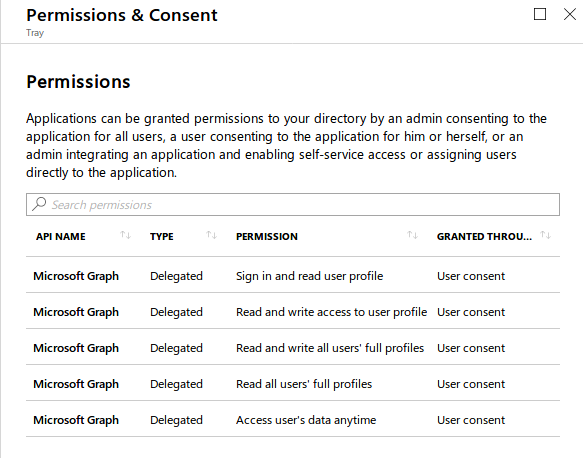Close the Permissions & Consent blade
The width and height of the screenshot is (583, 458).
[x=570, y=14]
